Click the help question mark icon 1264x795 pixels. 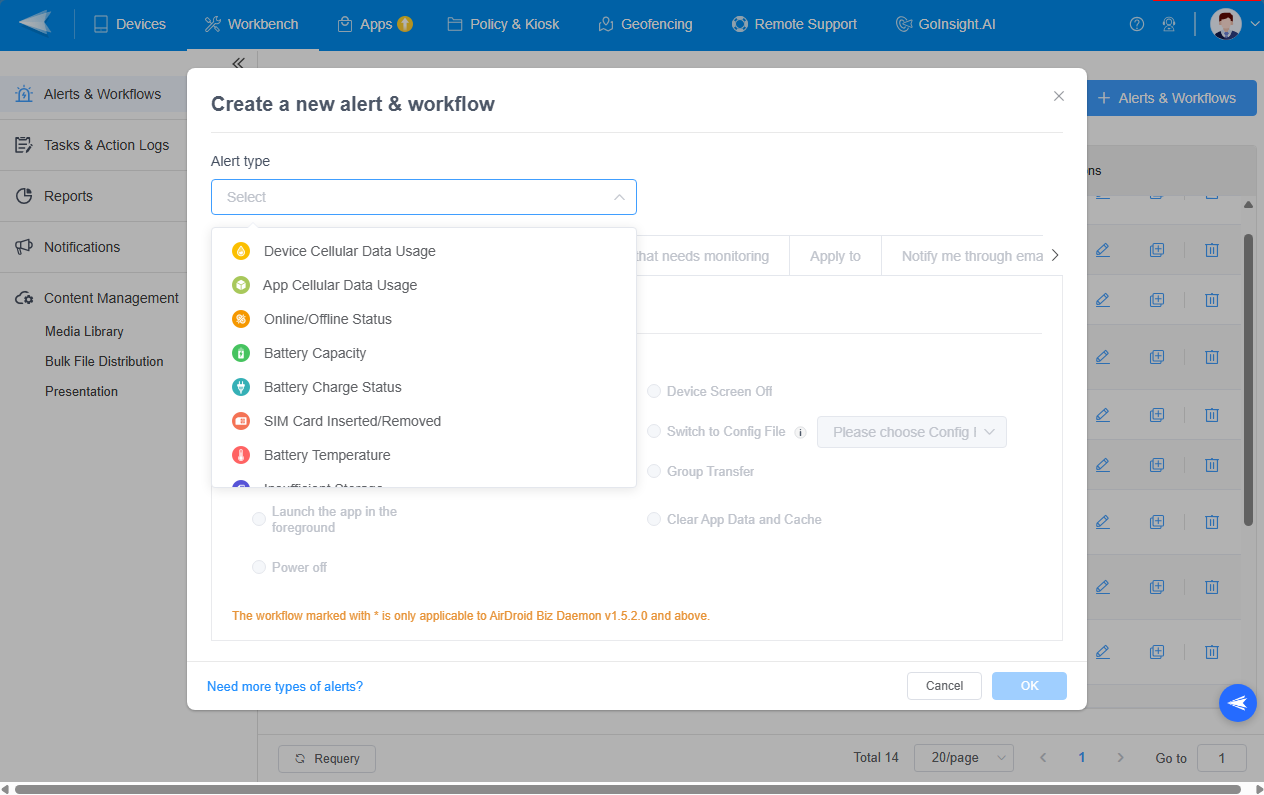coord(1137,24)
